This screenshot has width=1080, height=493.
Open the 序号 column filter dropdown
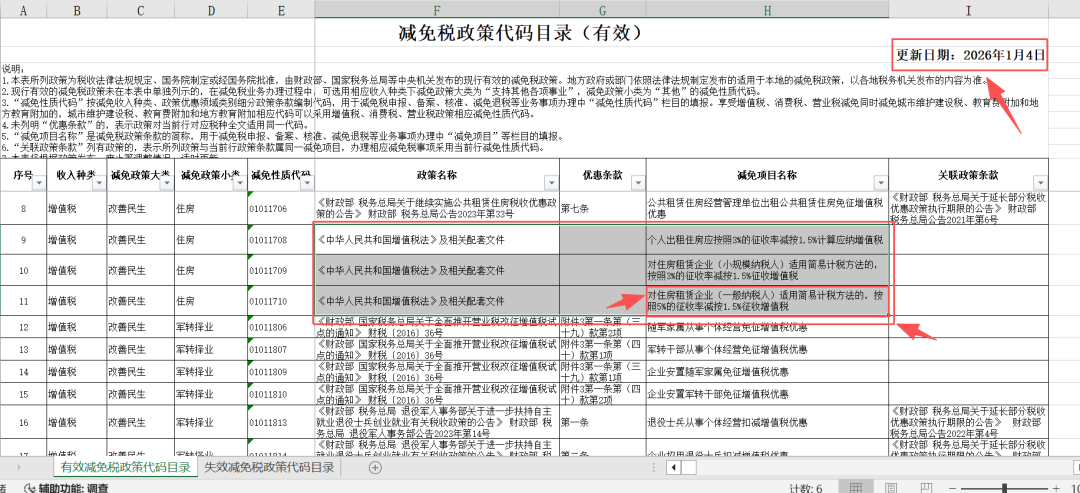40,182
